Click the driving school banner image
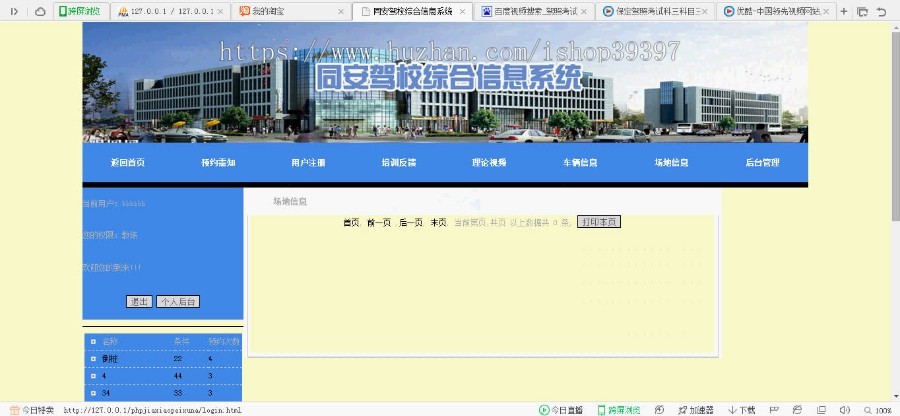Viewport: 900px width, 416px height. point(445,83)
